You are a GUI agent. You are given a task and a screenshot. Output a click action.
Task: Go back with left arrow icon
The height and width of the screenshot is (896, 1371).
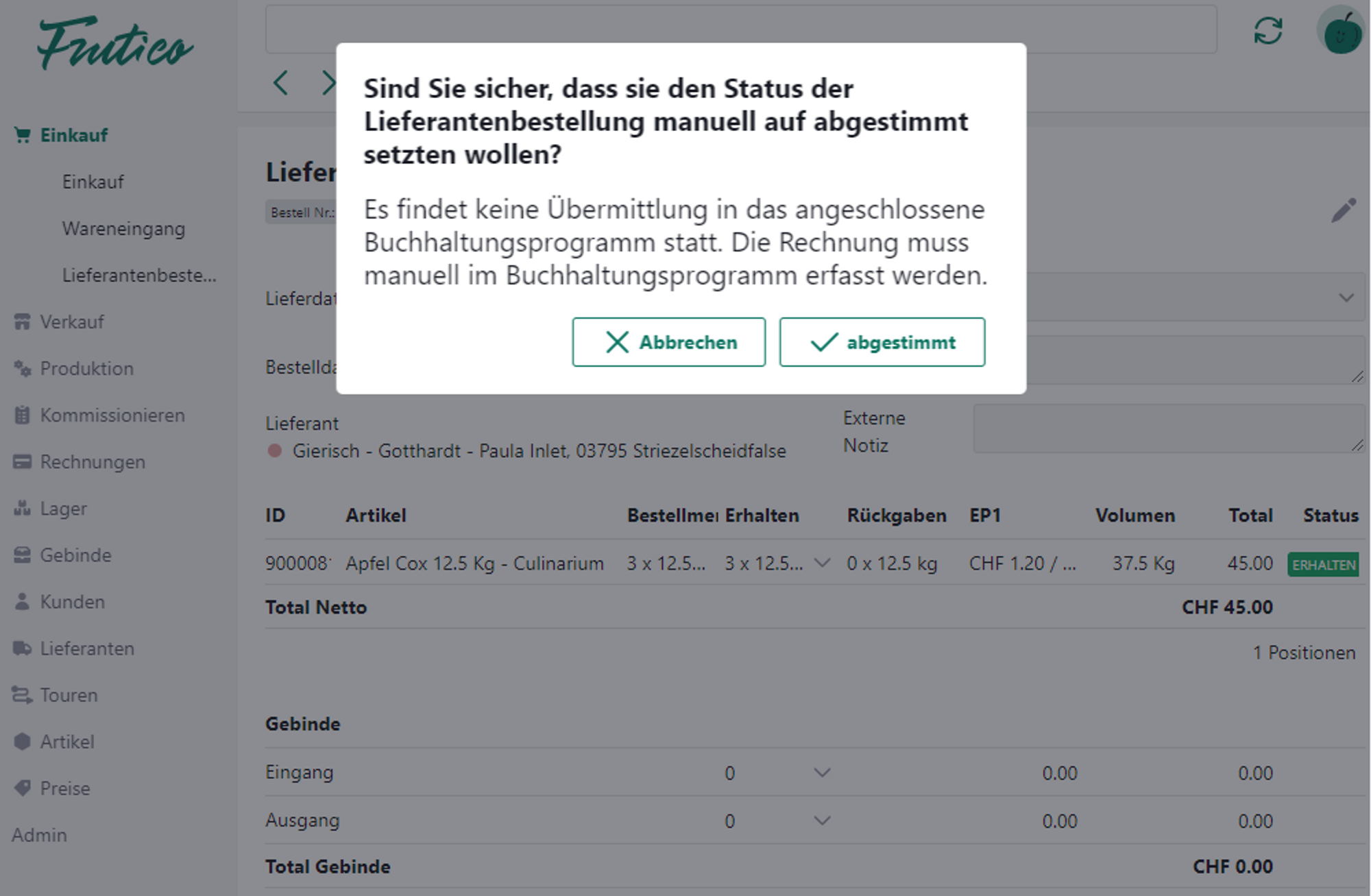(281, 83)
